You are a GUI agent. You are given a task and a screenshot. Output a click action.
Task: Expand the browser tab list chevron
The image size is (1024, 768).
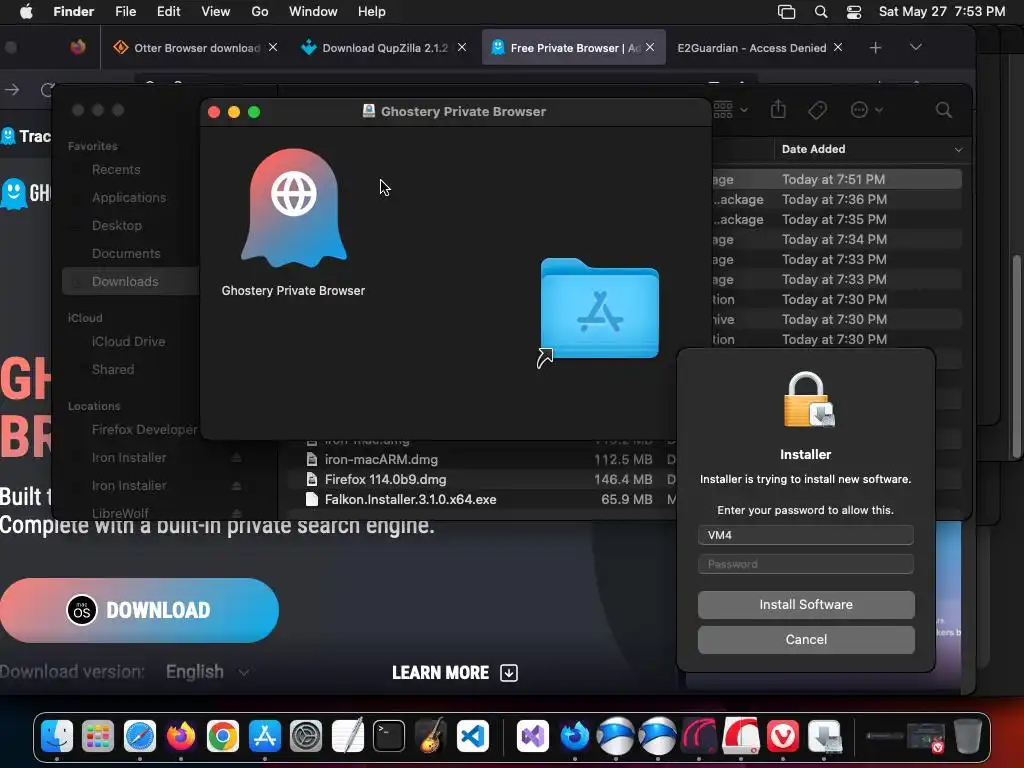click(916, 47)
